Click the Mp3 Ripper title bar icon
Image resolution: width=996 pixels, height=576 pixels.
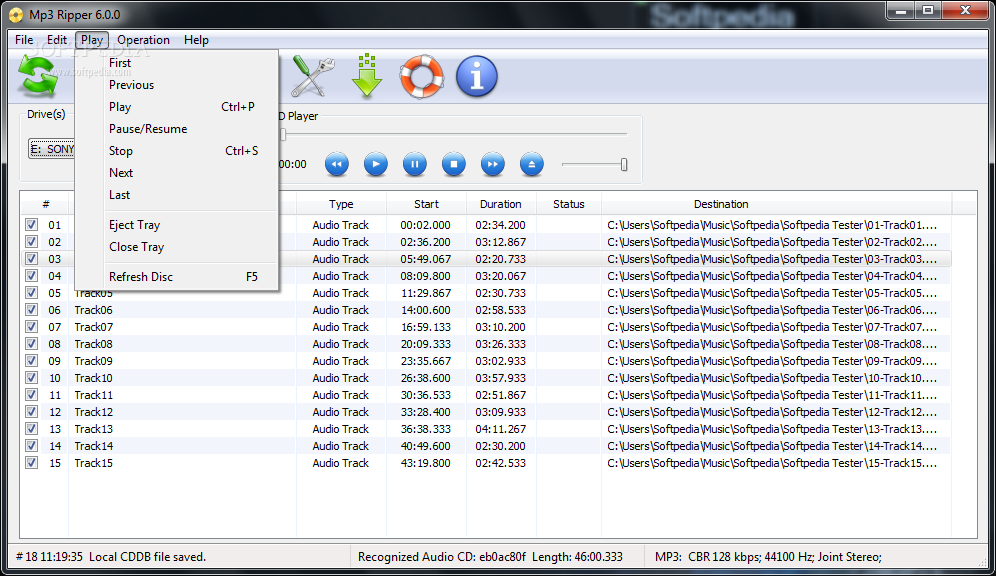coord(16,15)
